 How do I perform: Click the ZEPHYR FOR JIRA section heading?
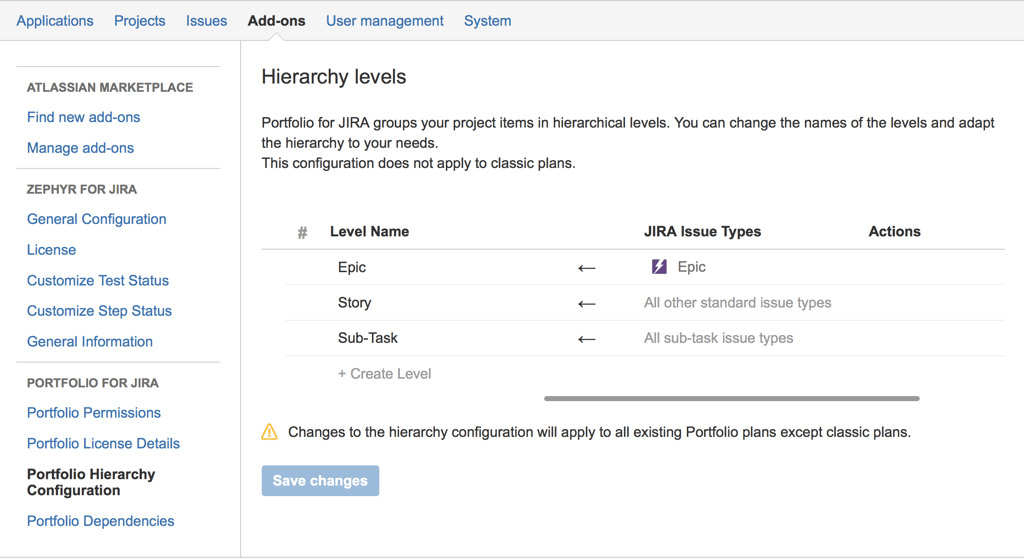[x=82, y=189]
